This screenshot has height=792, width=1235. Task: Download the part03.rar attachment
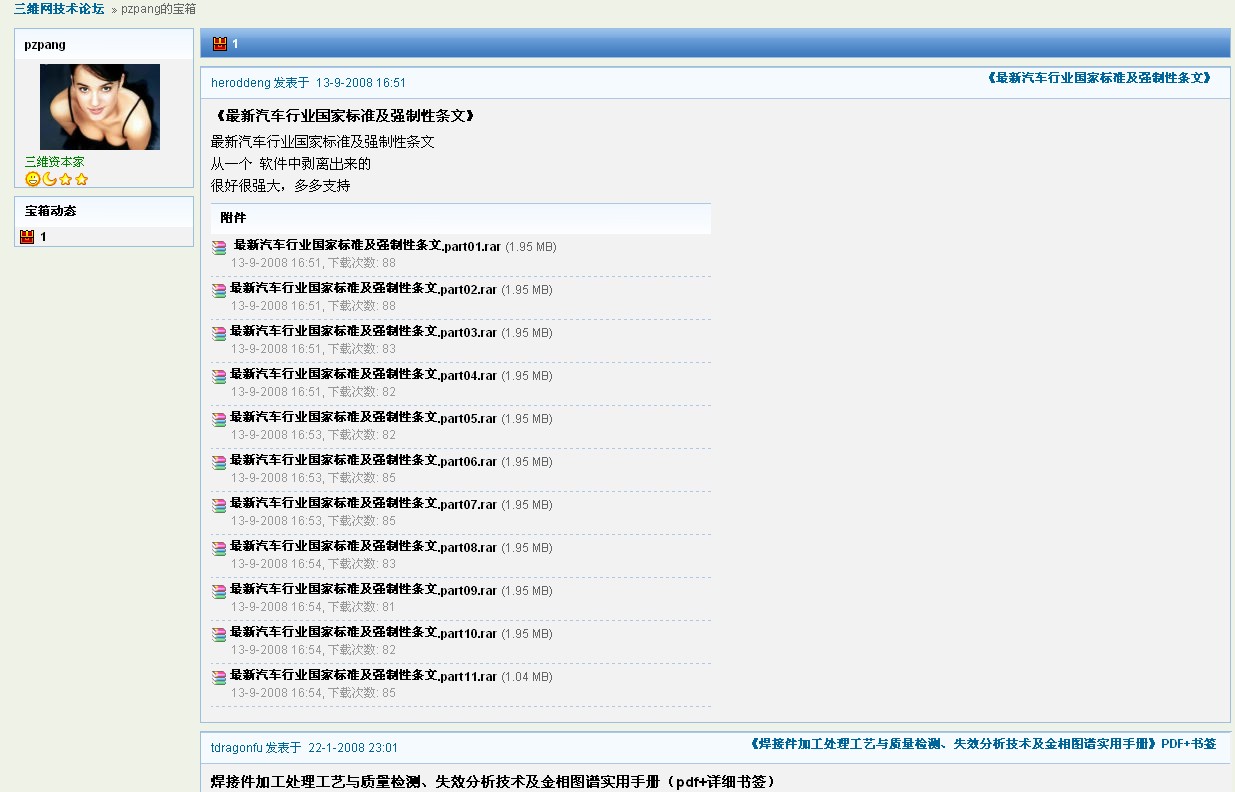364,332
